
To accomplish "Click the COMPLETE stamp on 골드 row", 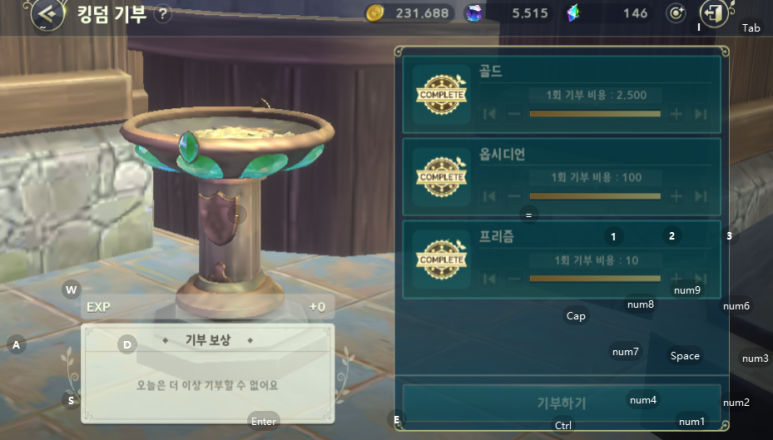I will [441, 95].
